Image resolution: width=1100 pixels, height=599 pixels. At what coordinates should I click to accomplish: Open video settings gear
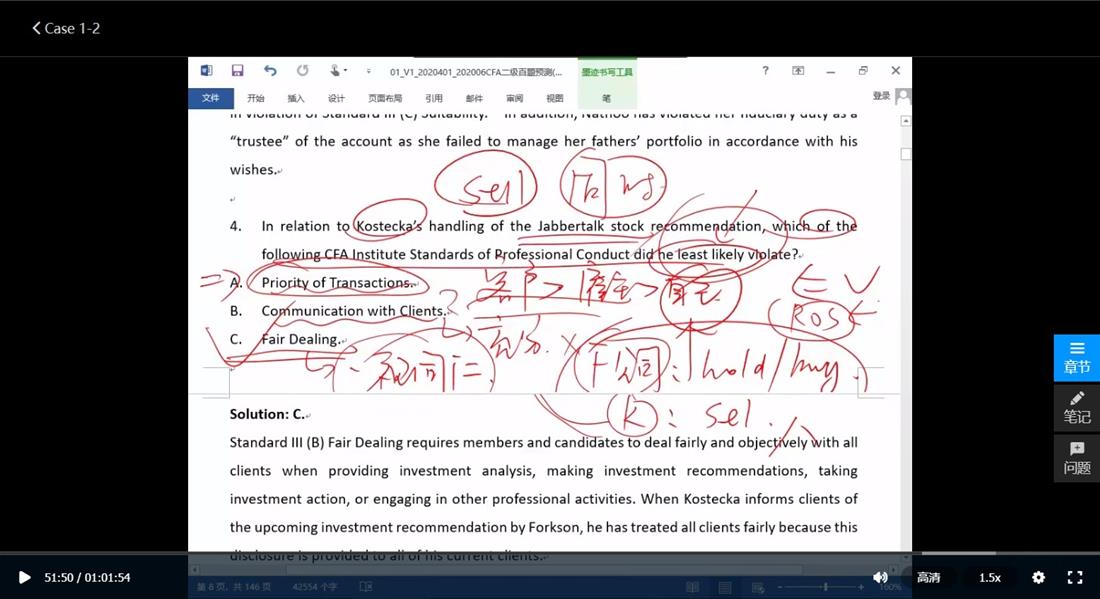coord(1038,577)
